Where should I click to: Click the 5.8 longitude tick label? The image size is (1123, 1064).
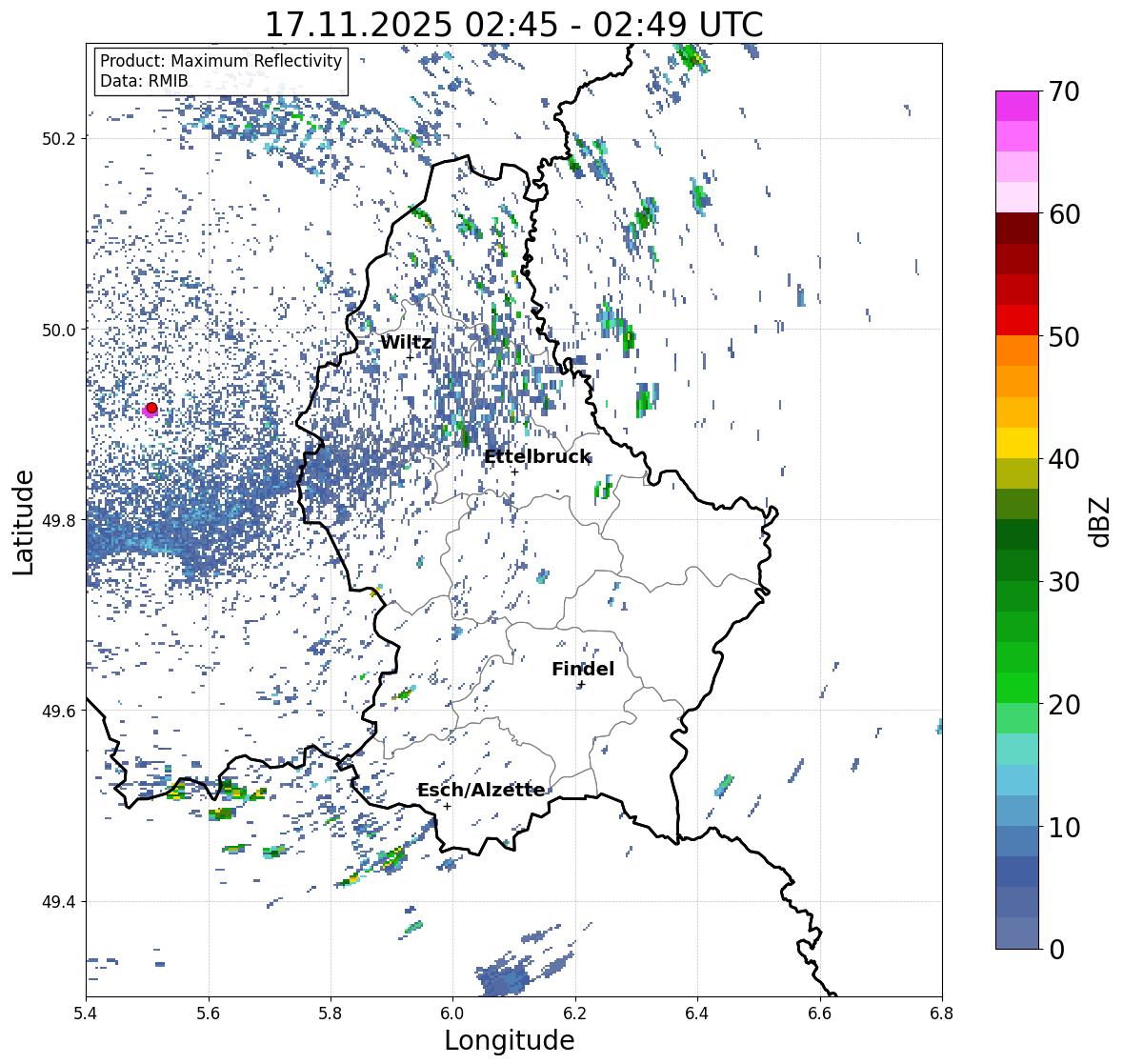[x=331, y=1014]
